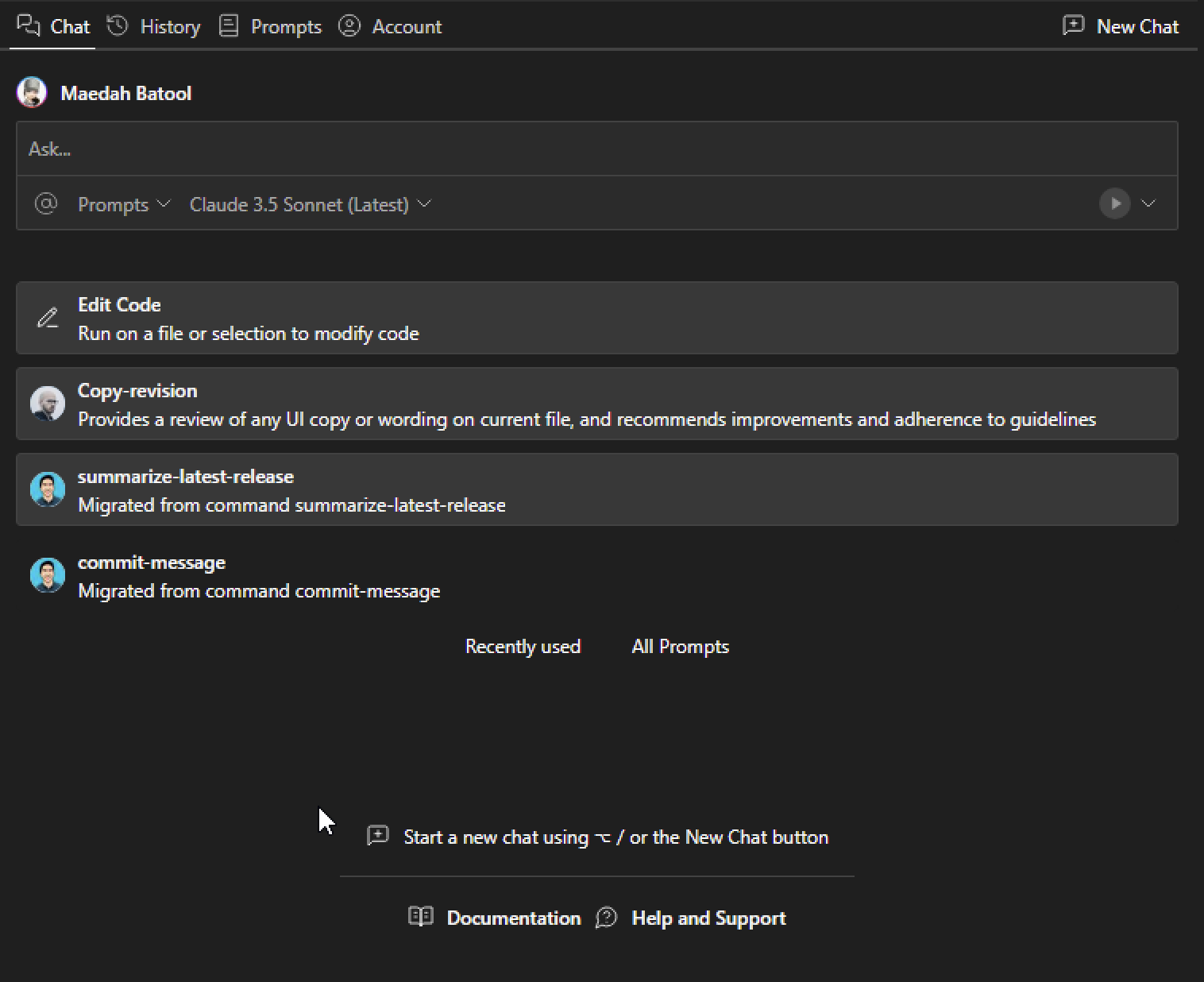Select the summarize-latest-release prompt
This screenshot has width=1204, height=982.
[597, 489]
